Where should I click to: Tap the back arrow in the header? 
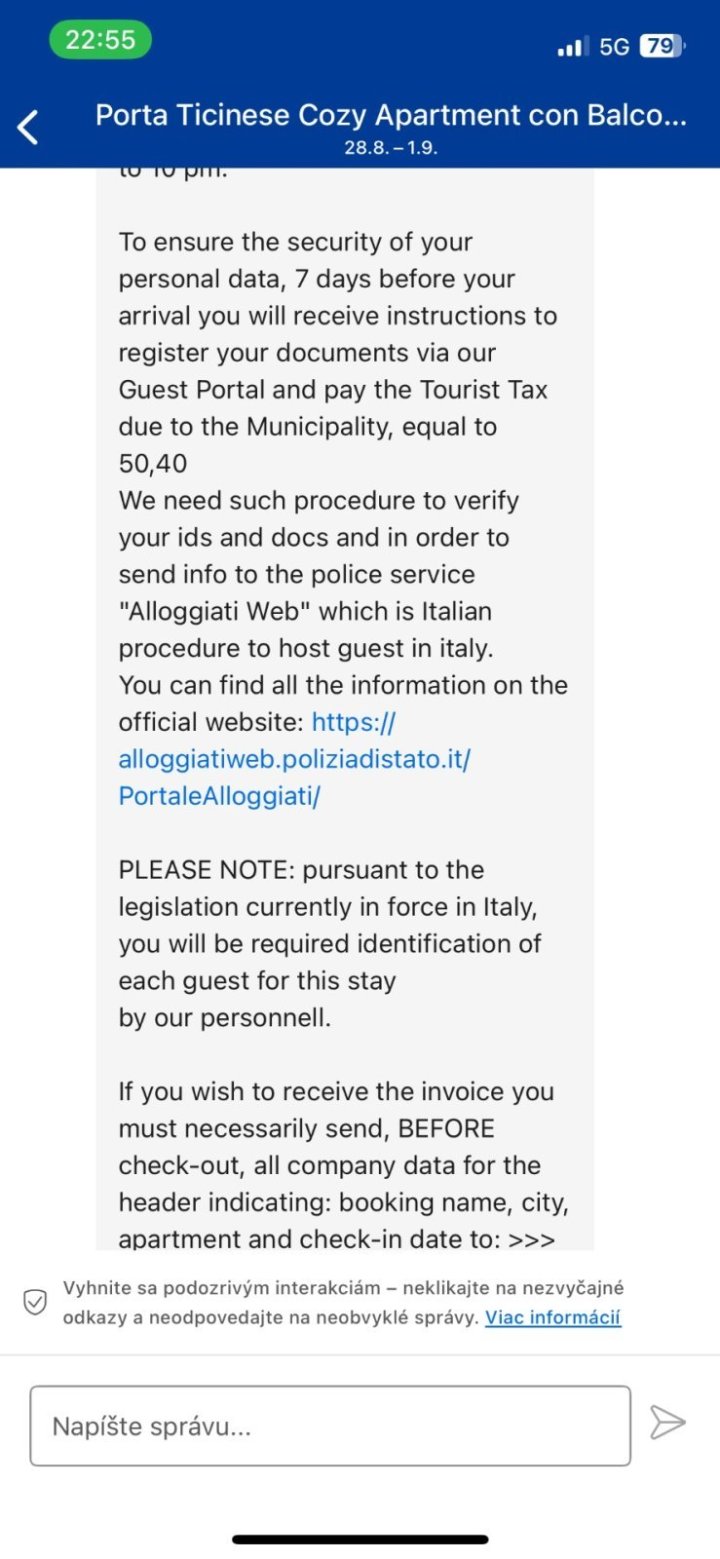29,127
